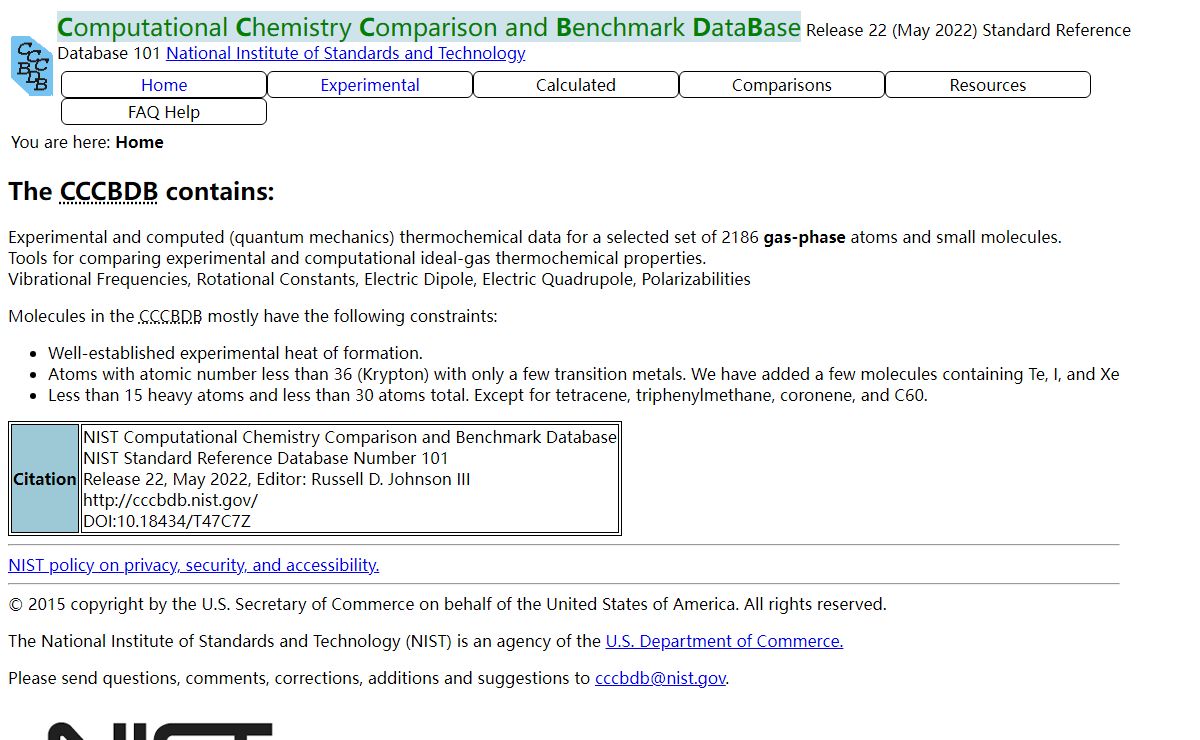
Task: Click the 'Atoms with atomic number less than 36' bullet
Action: 584,374
